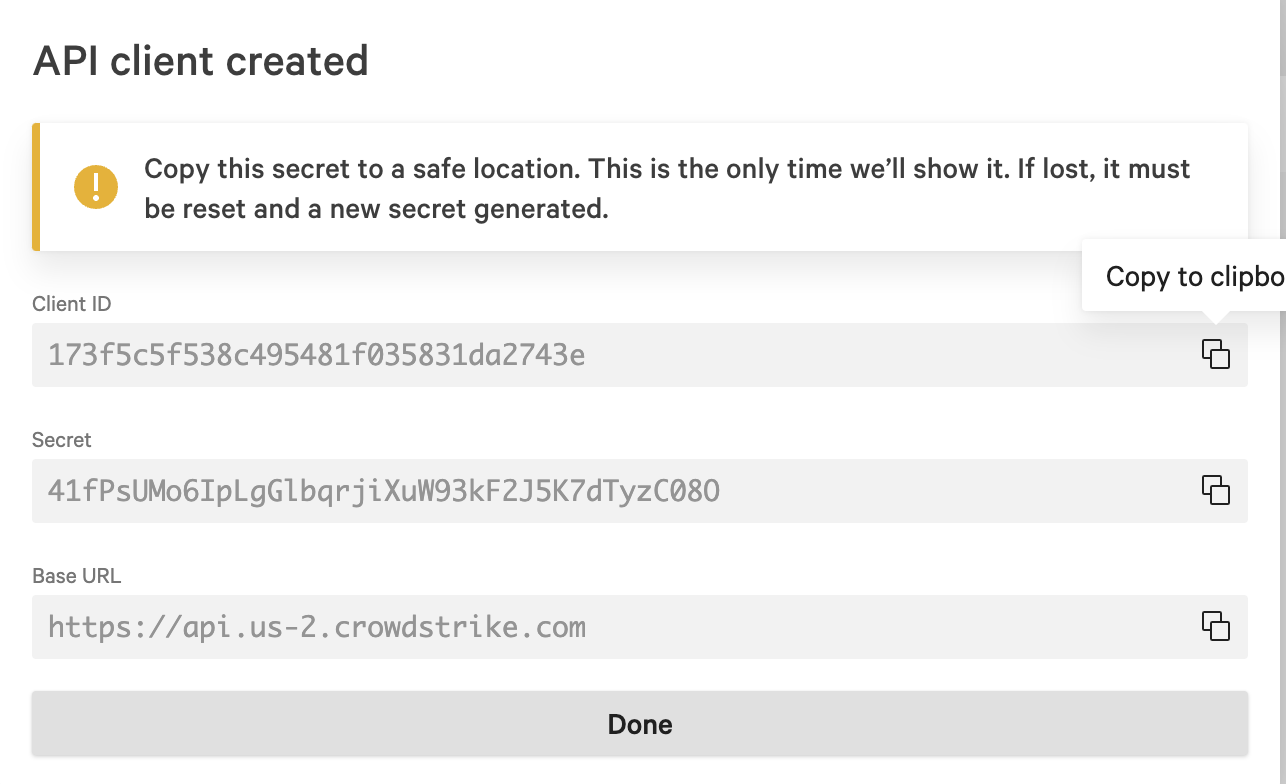Click the "Client ID" field label
1286x784 pixels.
tap(72, 304)
